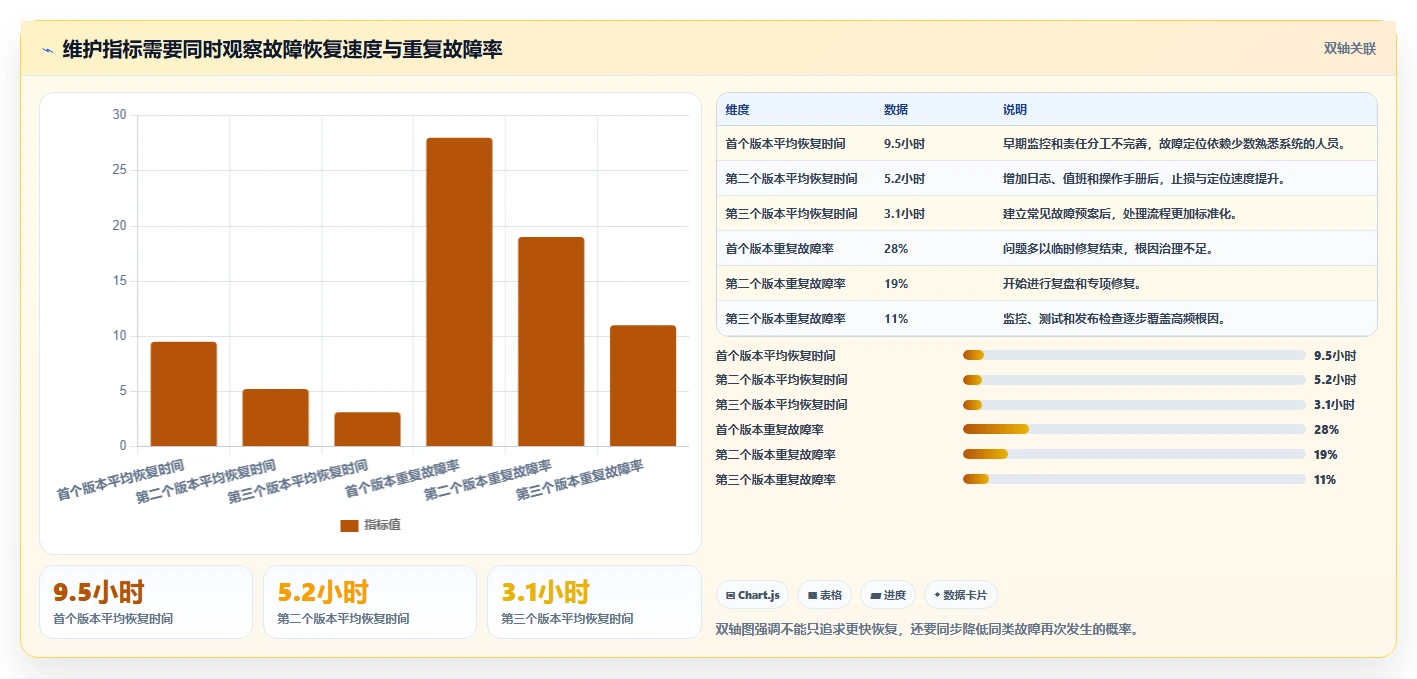This screenshot has height=679, width=1417.
Task: Click description starting with 早期监控和责任分工不完善
Action: 1174,144
